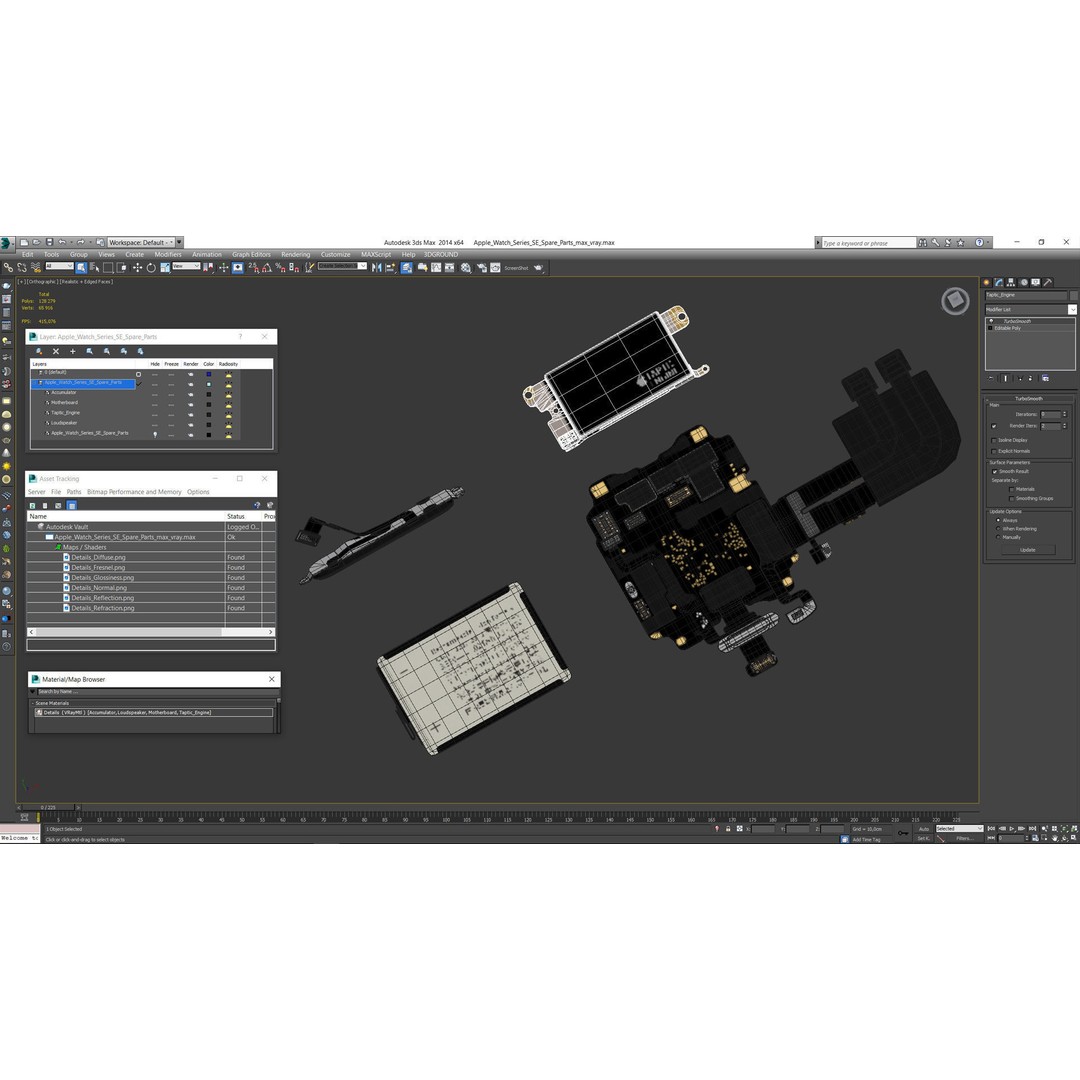Open the Utilities hammer tab
1080x1080 pixels.
coord(1048,282)
